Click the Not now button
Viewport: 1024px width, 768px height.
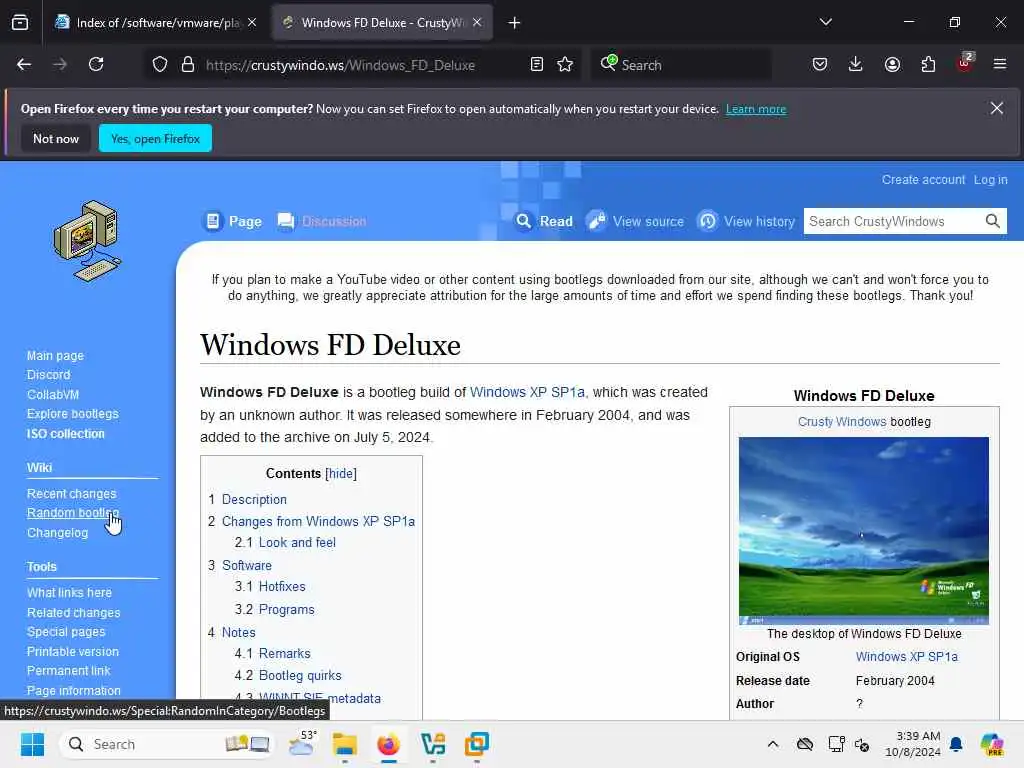[x=56, y=138]
